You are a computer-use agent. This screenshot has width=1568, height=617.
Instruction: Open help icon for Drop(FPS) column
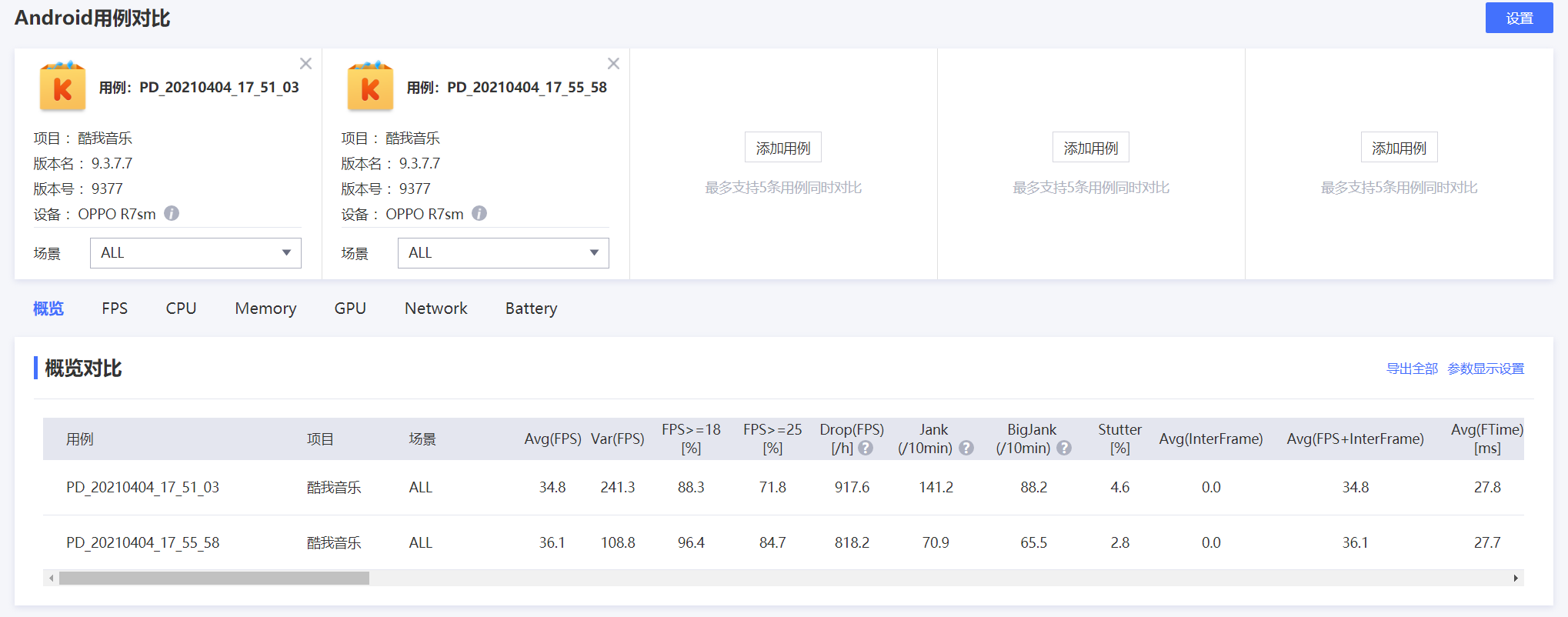(x=866, y=448)
